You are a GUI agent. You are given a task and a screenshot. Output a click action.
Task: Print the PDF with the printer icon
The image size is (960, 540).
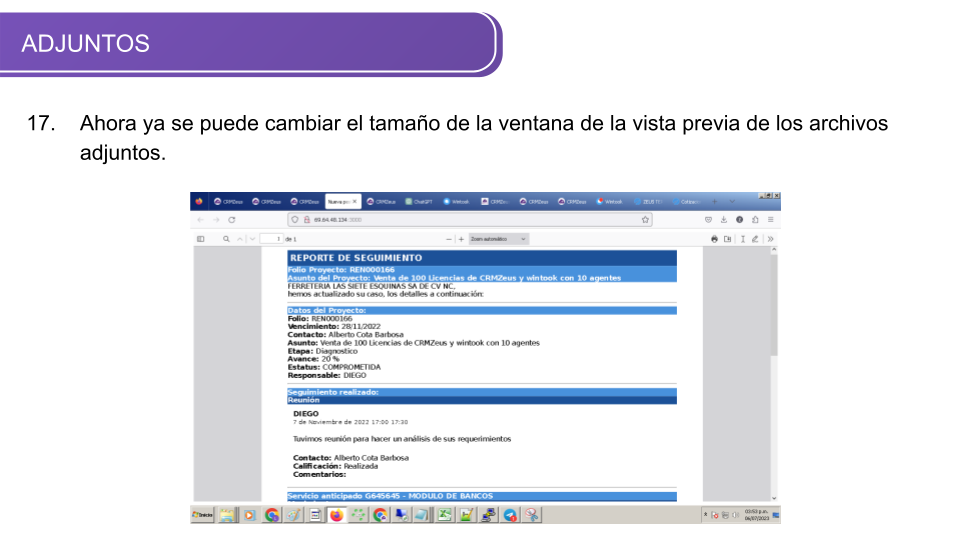pyautogui.click(x=714, y=239)
